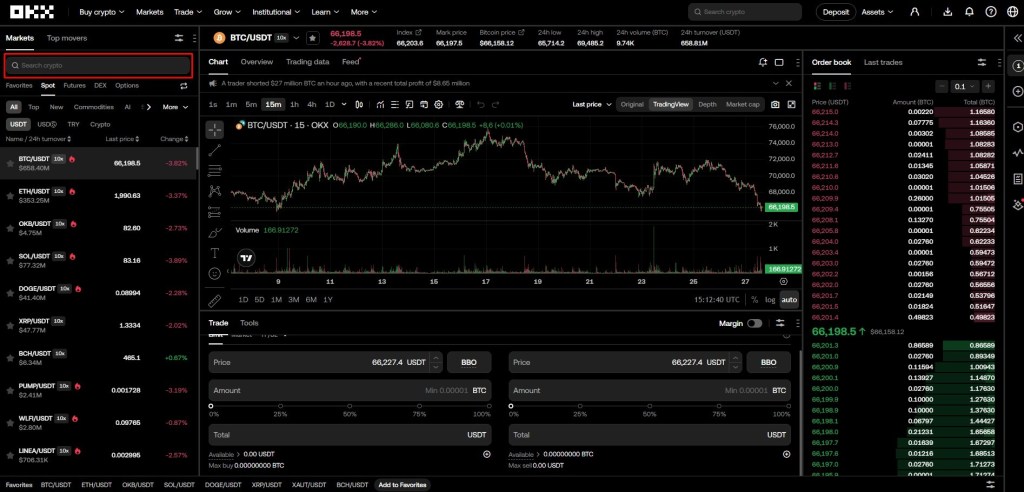Open the Institutional dropdown
The image size is (1024, 492).
[276, 12]
